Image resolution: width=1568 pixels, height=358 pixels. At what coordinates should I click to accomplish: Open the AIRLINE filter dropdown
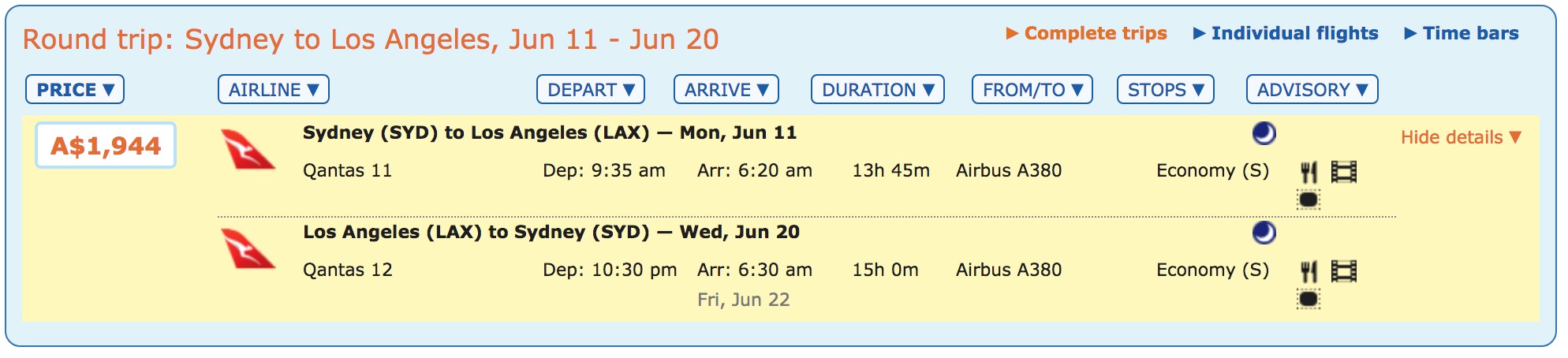pos(274,90)
